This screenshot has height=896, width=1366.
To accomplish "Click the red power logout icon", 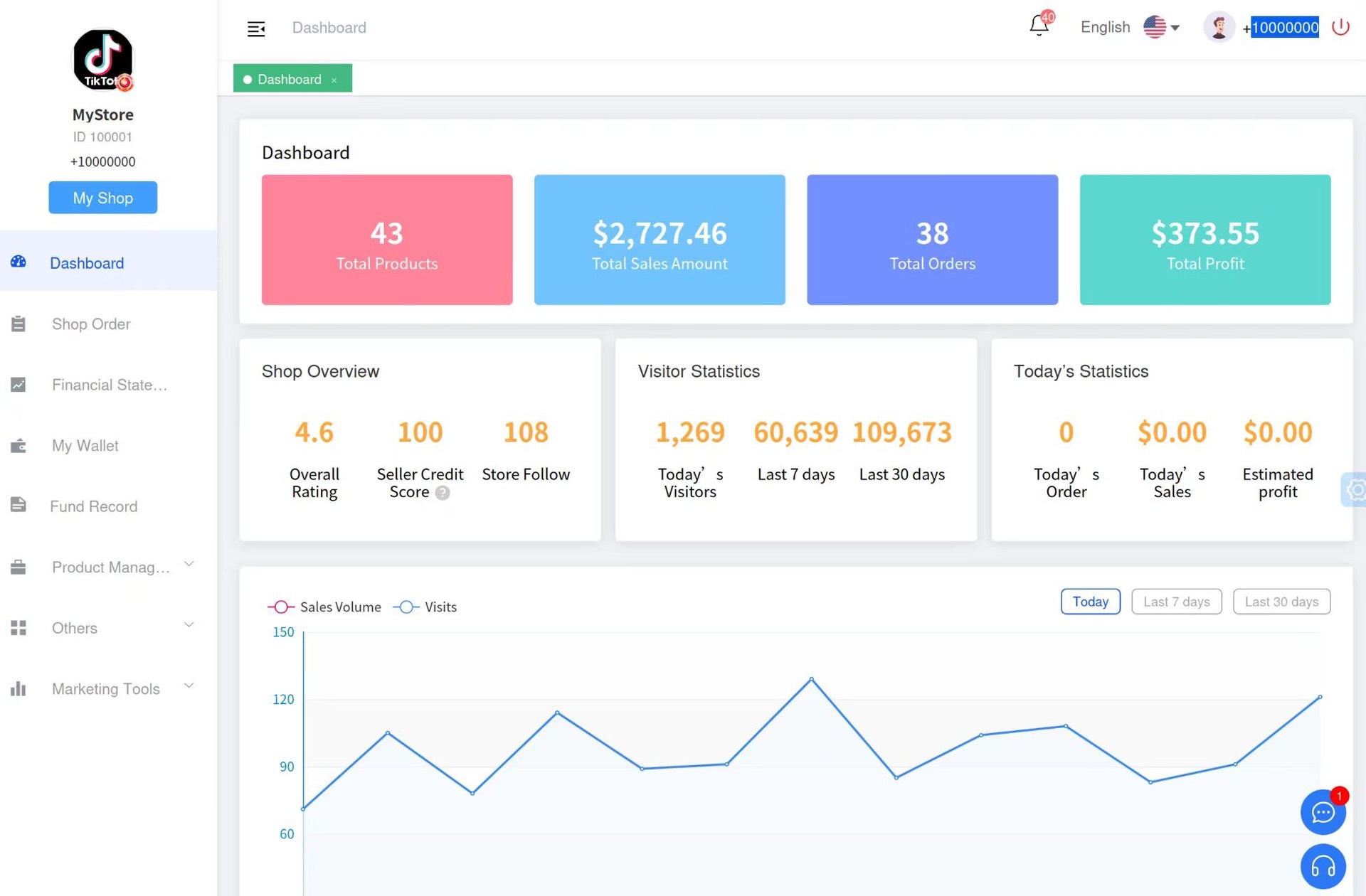I will point(1340,27).
